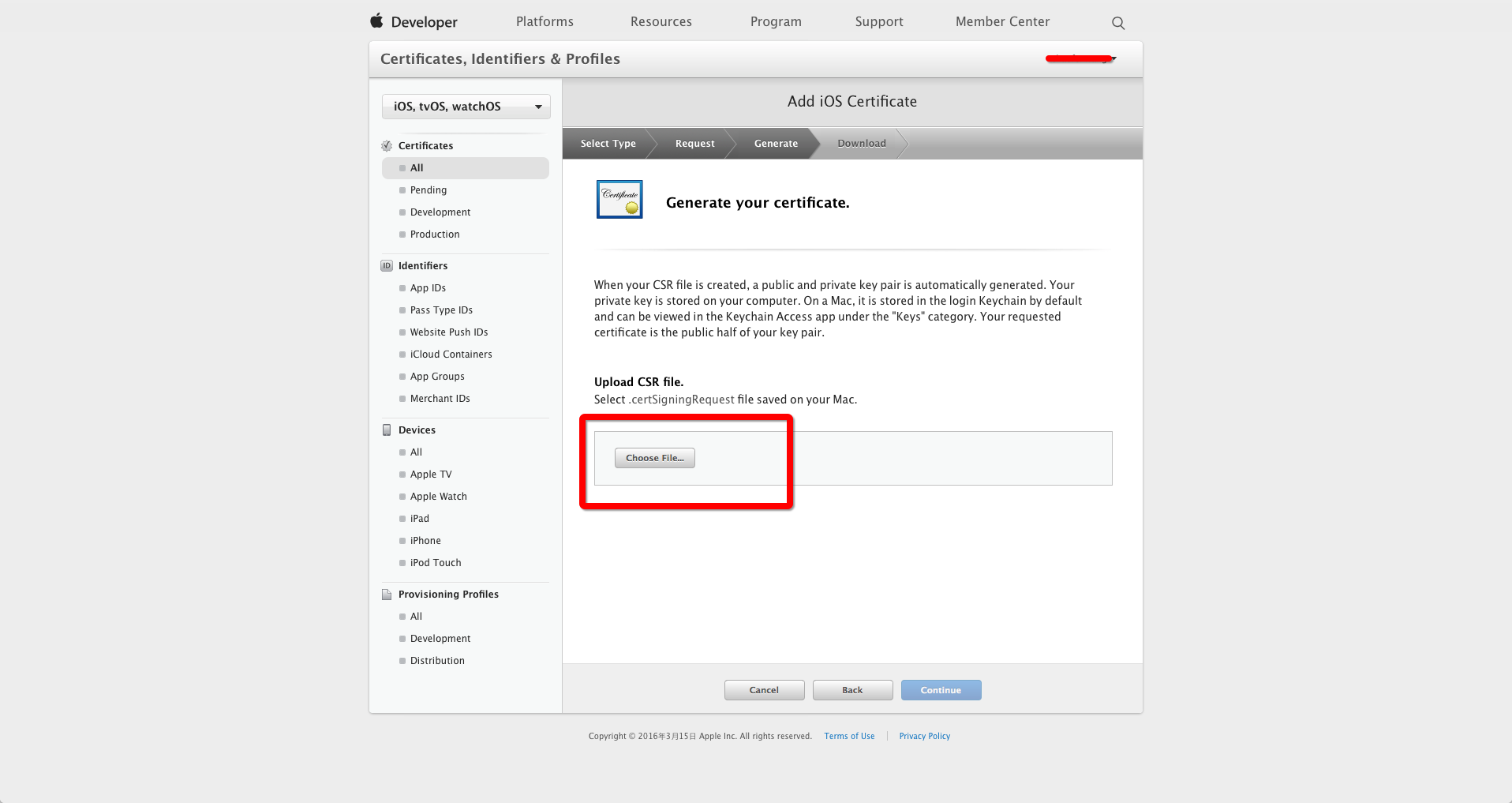Click the Identifiers ID icon

coord(387,266)
